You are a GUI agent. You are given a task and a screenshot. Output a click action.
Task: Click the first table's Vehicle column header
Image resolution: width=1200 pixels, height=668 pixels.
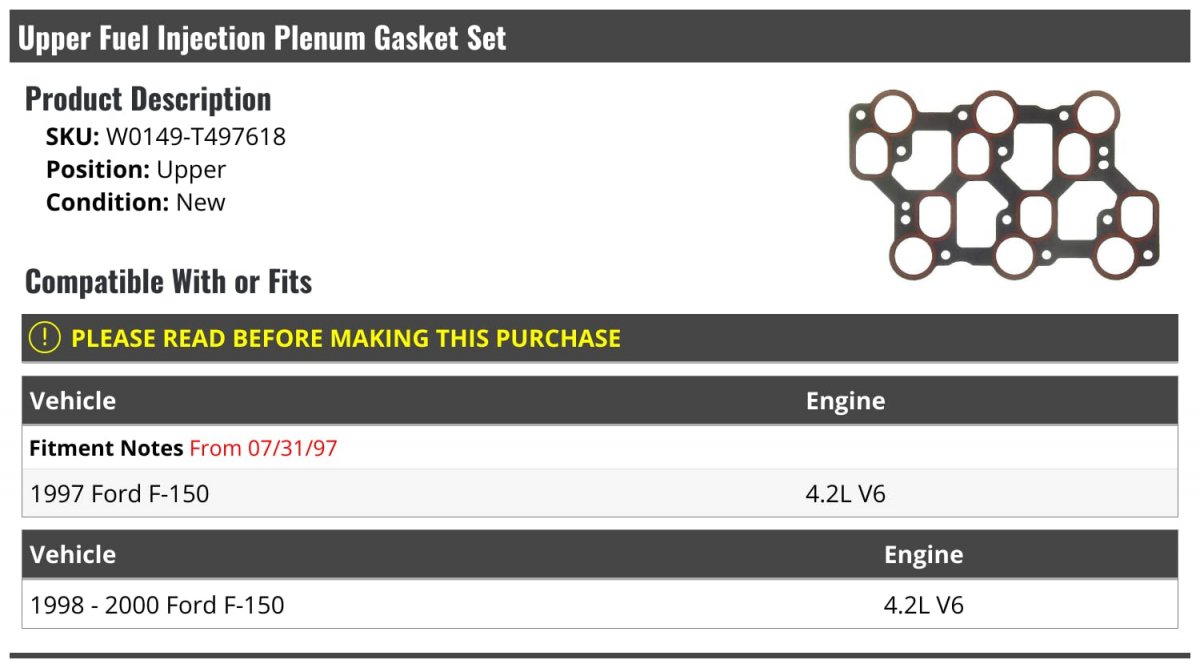73,401
